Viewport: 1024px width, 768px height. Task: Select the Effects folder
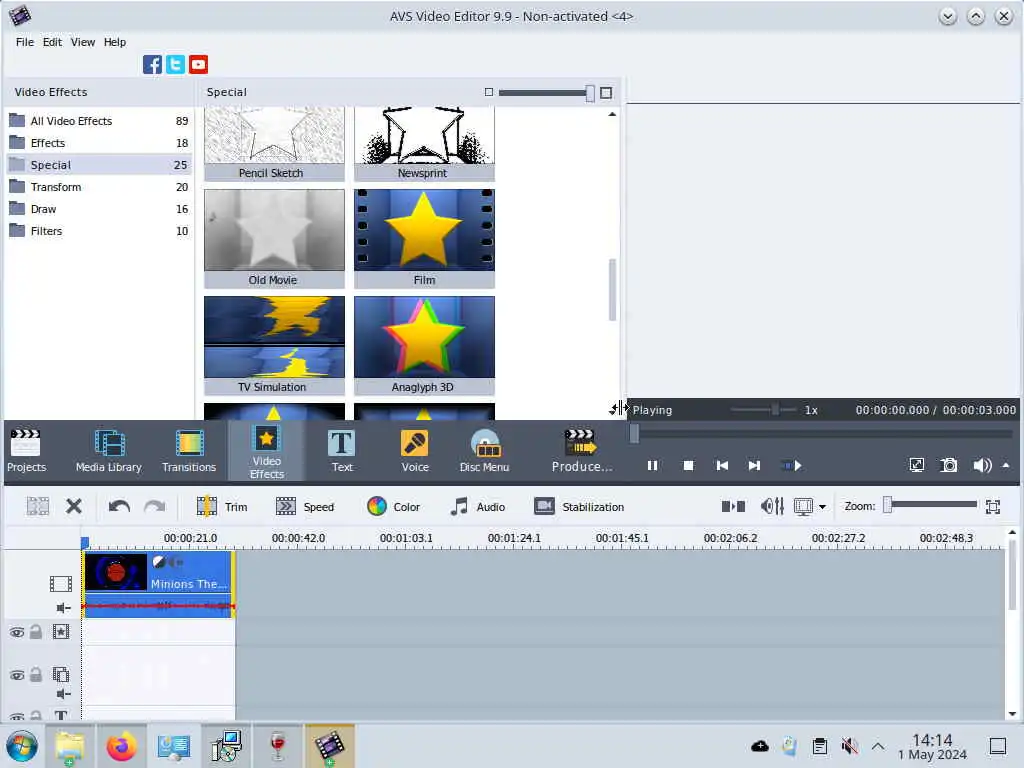99,143
